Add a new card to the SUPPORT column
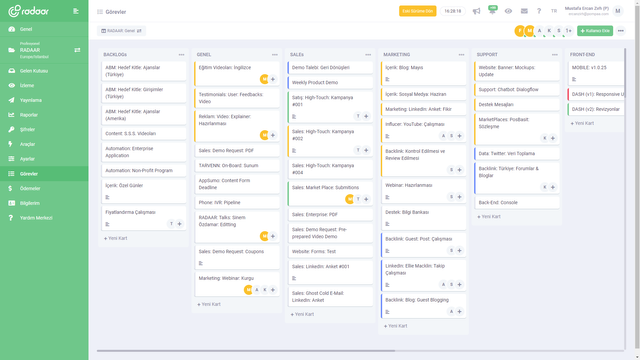The width and height of the screenshot is (640, 360). (x=489, y=216)
